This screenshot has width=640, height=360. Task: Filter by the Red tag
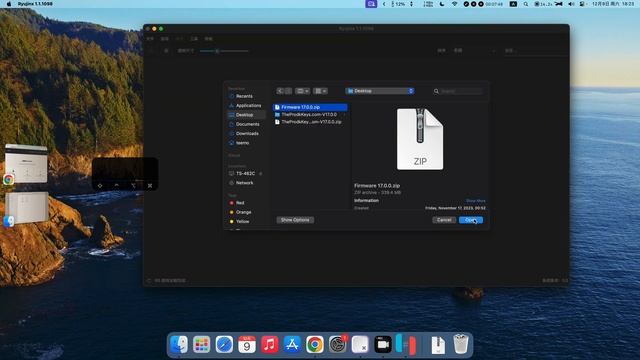(240, 203)
